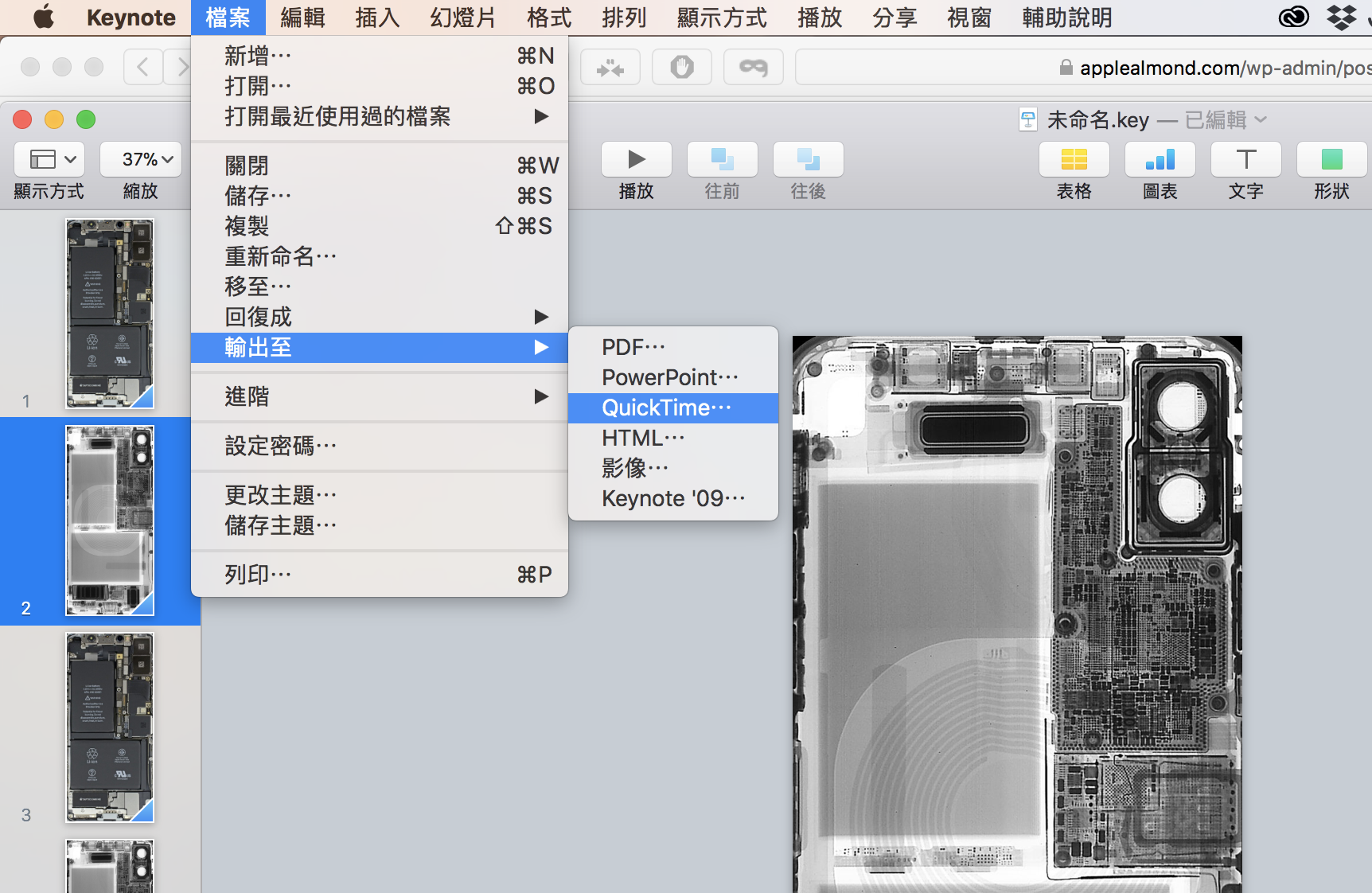Open the Apple menu

point(44,17)
